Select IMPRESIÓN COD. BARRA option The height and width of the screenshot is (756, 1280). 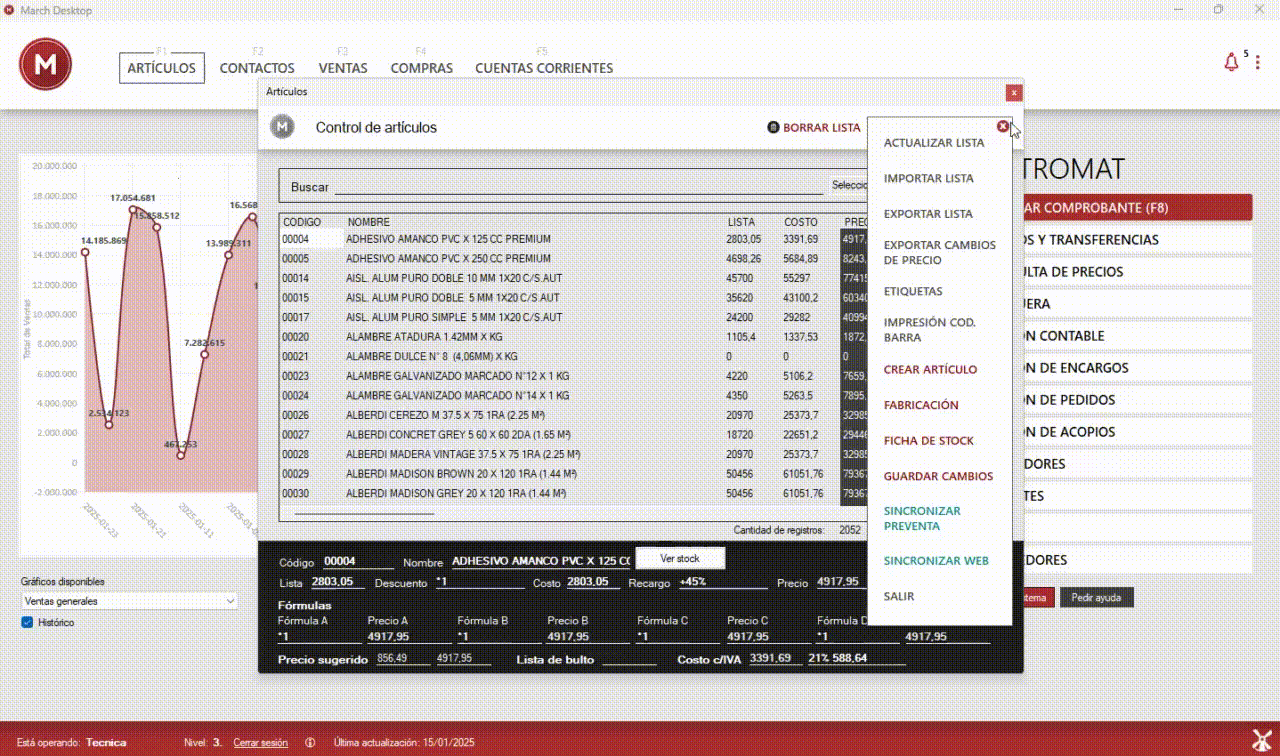click(930, 330)
